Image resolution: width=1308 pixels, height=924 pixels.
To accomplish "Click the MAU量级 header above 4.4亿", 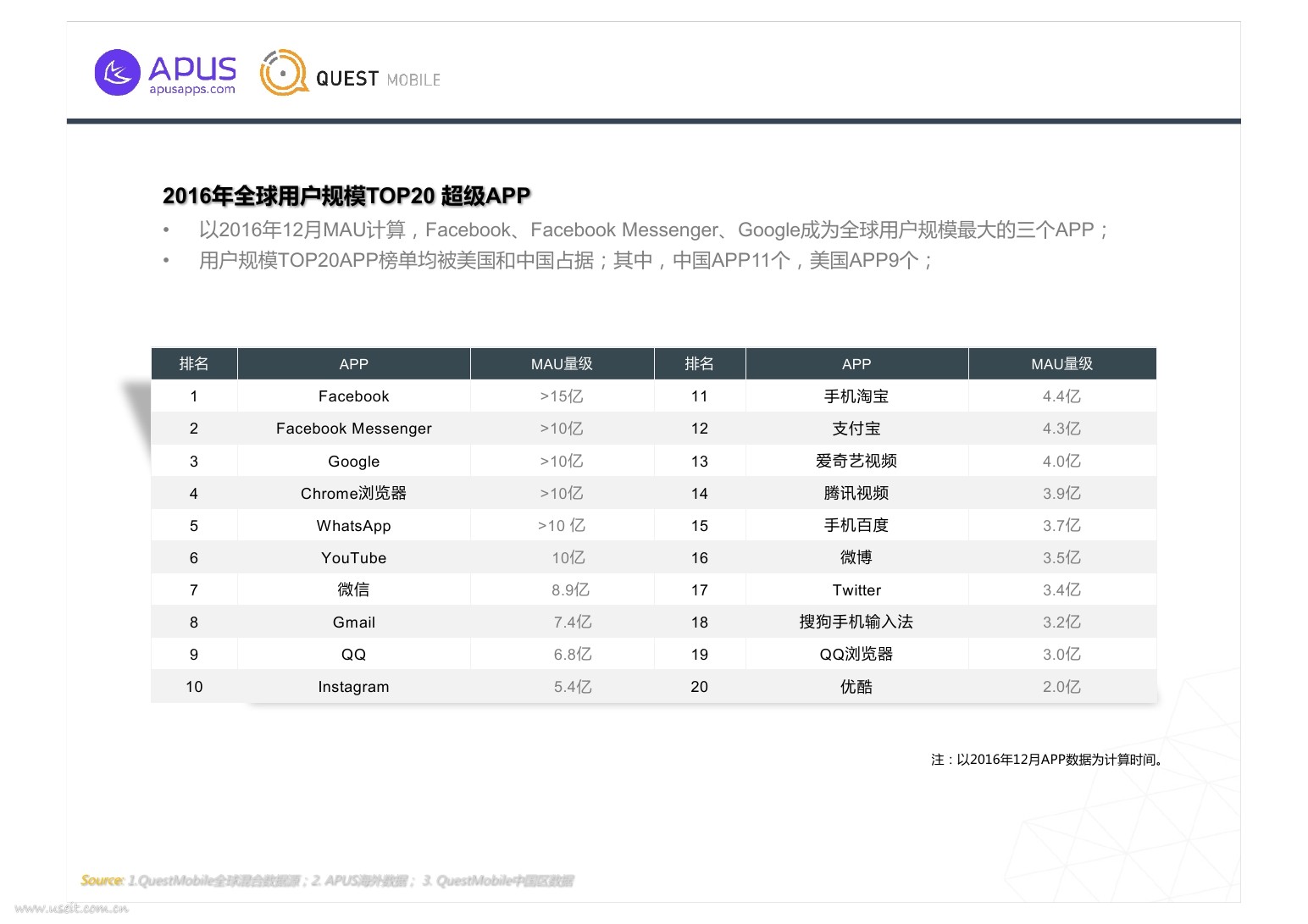I will [1061, 363].
